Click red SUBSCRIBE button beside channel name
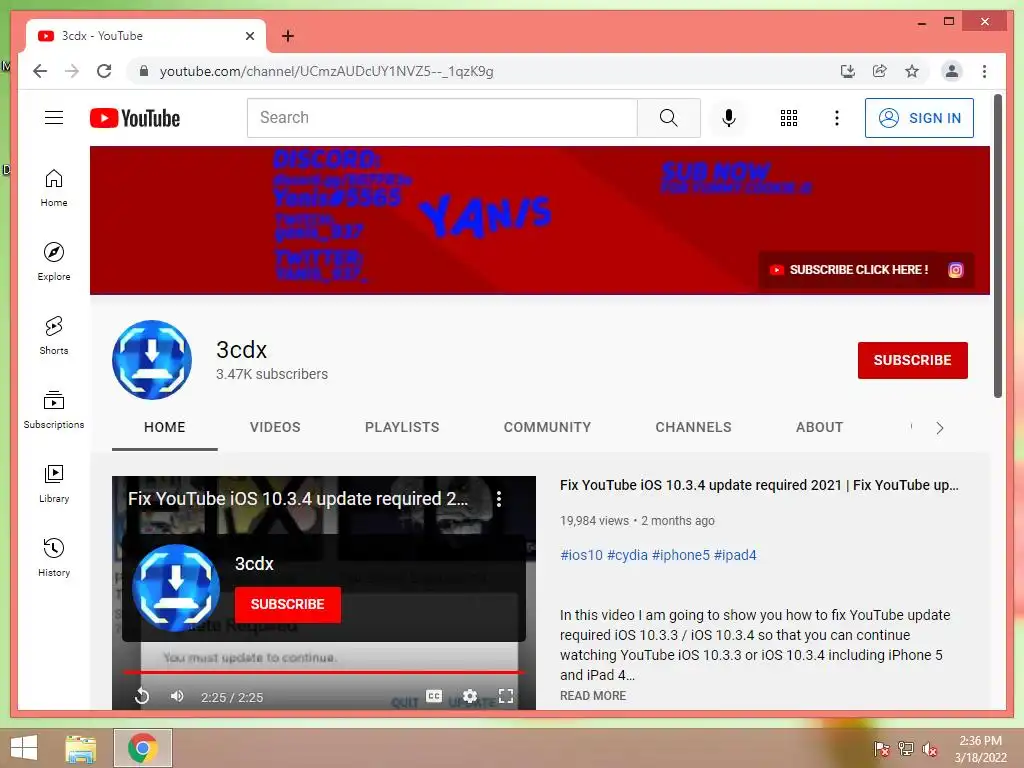Image resolution: width=1024 pixels, height=768 pixels. pyautogui.click(x=912, y=360)
